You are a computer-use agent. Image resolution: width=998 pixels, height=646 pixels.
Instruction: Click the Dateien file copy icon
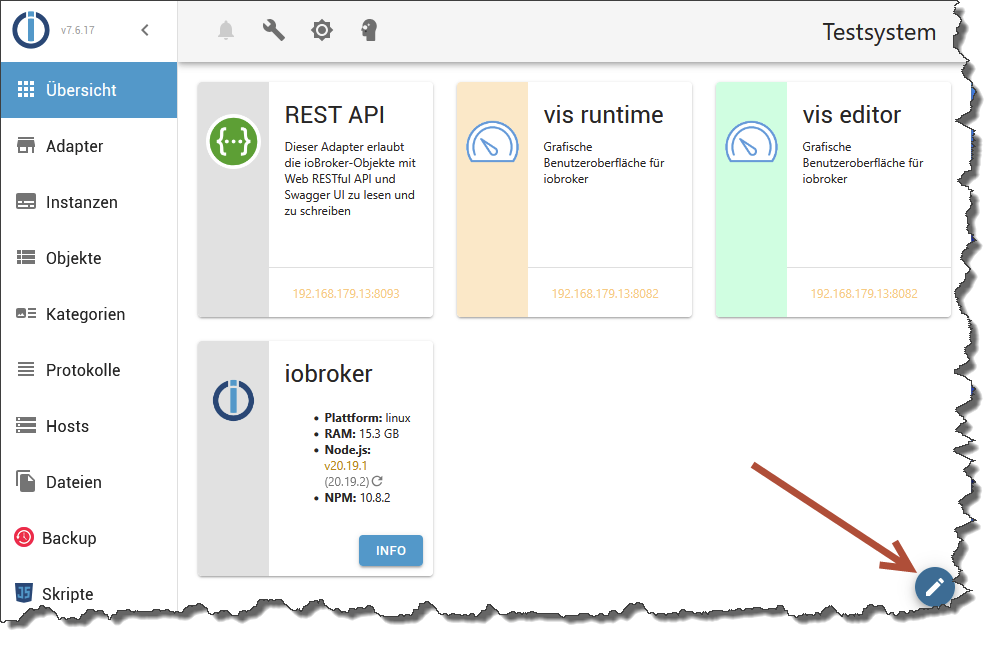coord(26,481)
